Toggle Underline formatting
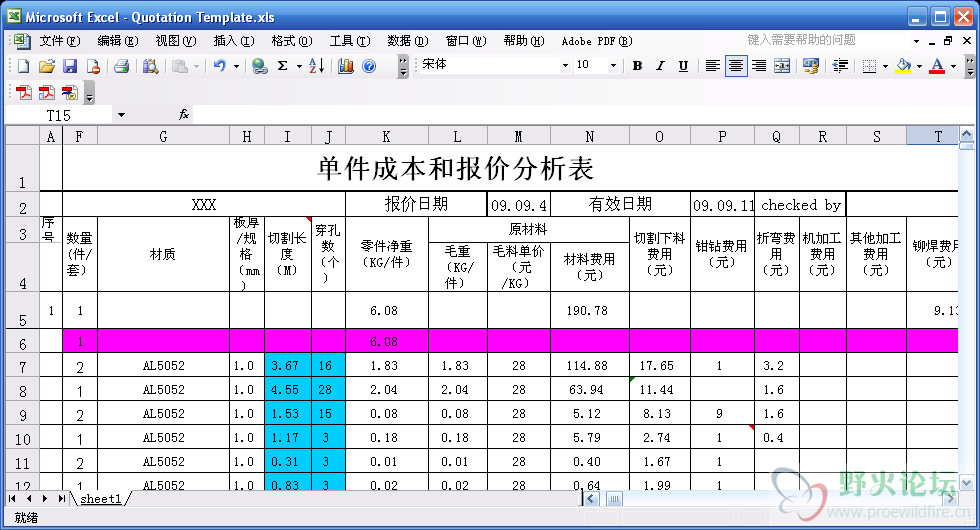This screenshot has width=980, height=530. point(683,66)
